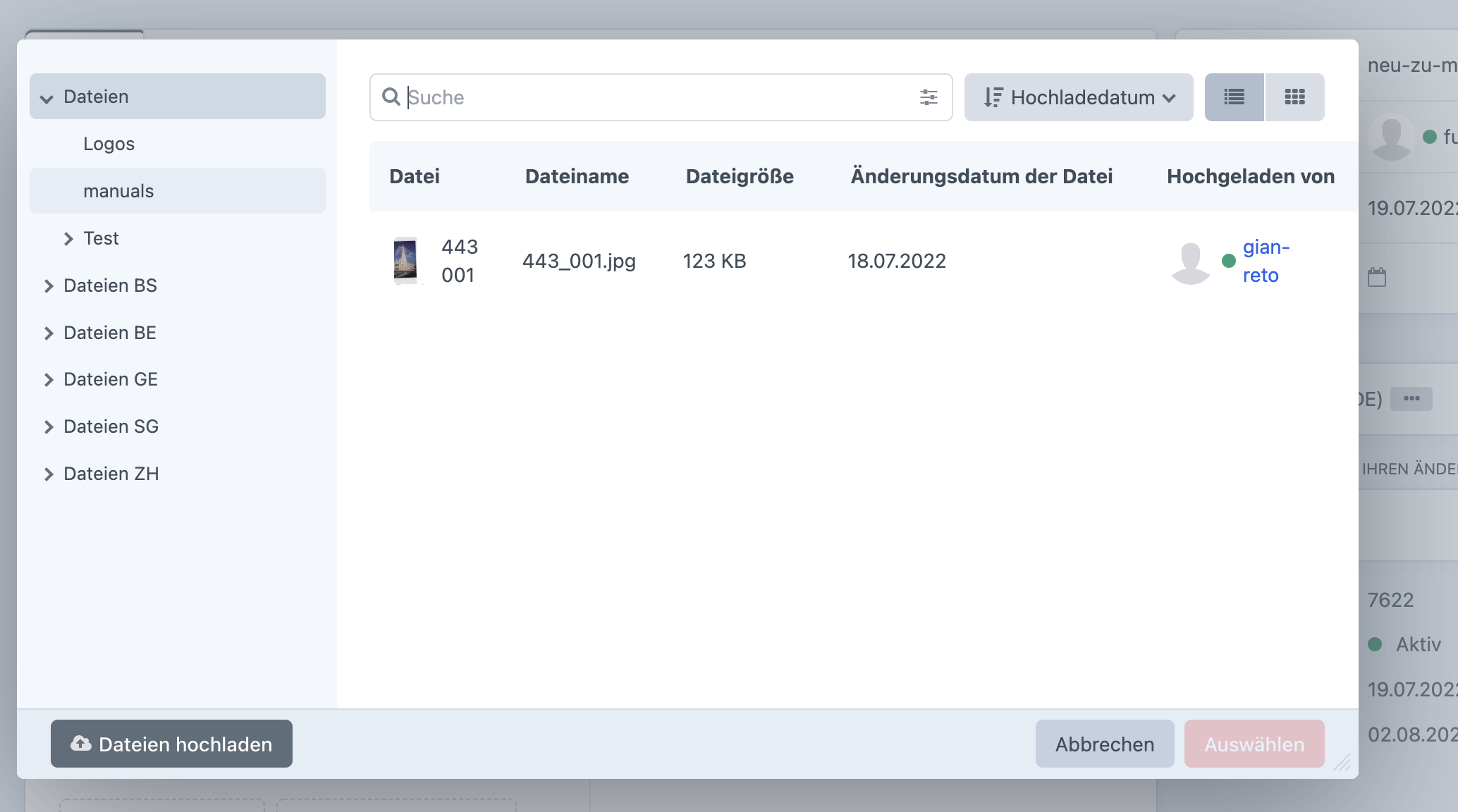
Task: Click the cloud upload icon on Dateien hochladen
Action: pos(80,744)
